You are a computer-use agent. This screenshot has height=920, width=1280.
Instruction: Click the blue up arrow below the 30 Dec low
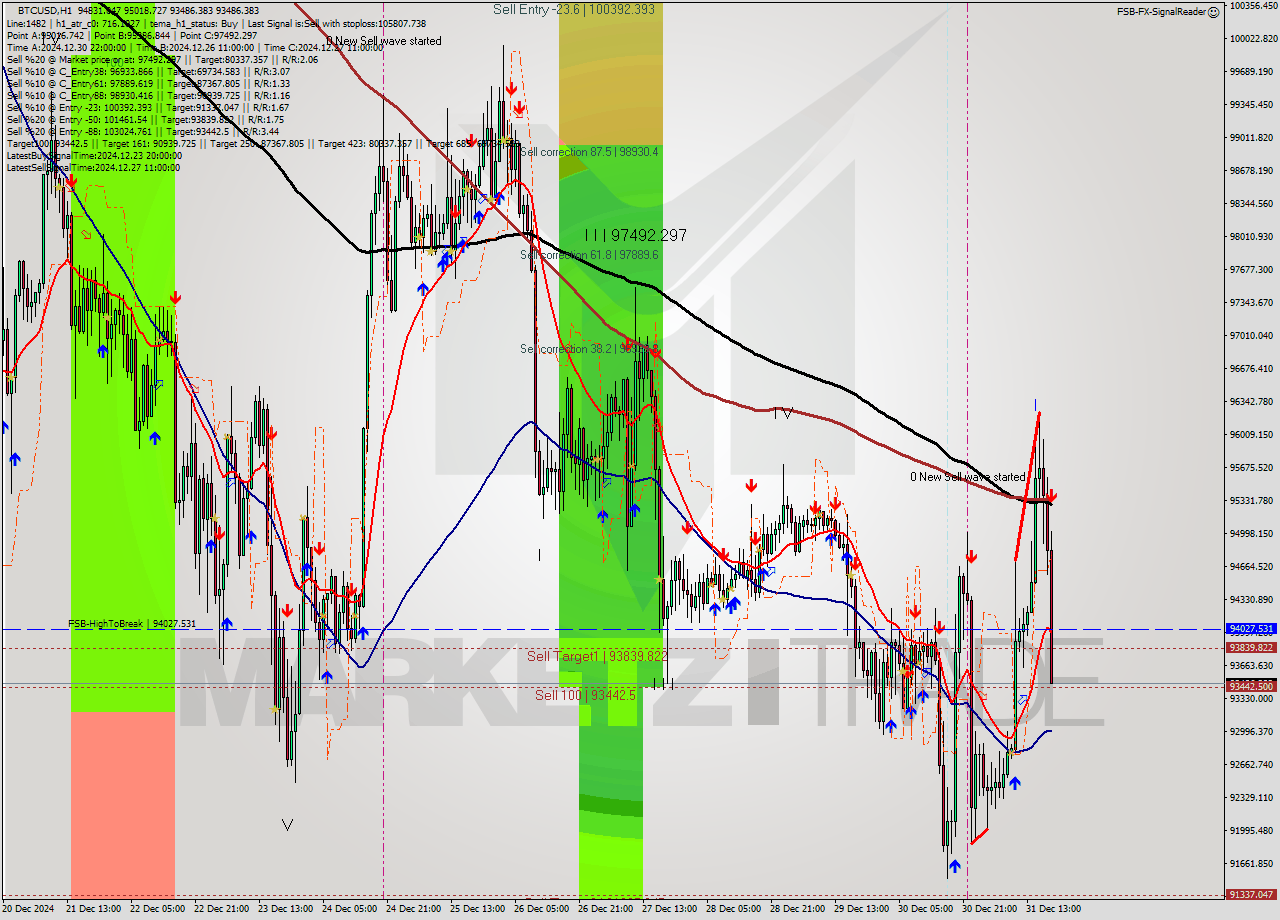pyautogui.click(x=955, y=866)
